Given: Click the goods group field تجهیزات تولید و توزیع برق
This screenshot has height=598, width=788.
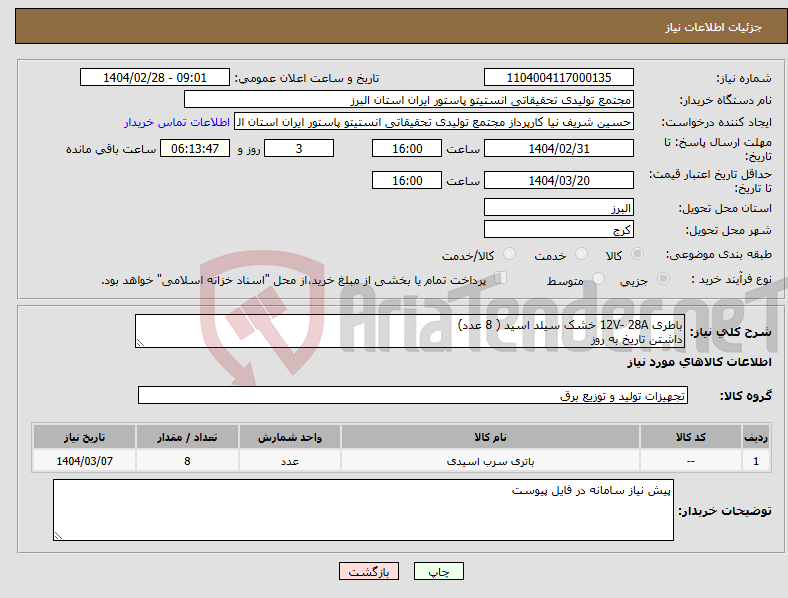Looking at the screenshot, I should [x=413, y=395].
